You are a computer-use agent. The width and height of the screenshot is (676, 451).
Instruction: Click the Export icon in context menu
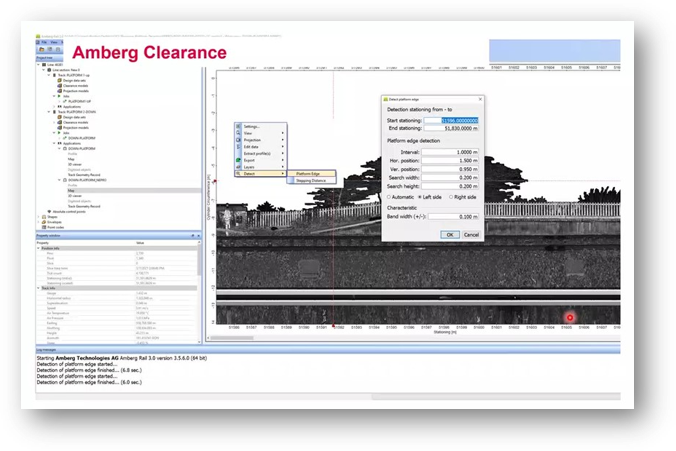(239, 158)
